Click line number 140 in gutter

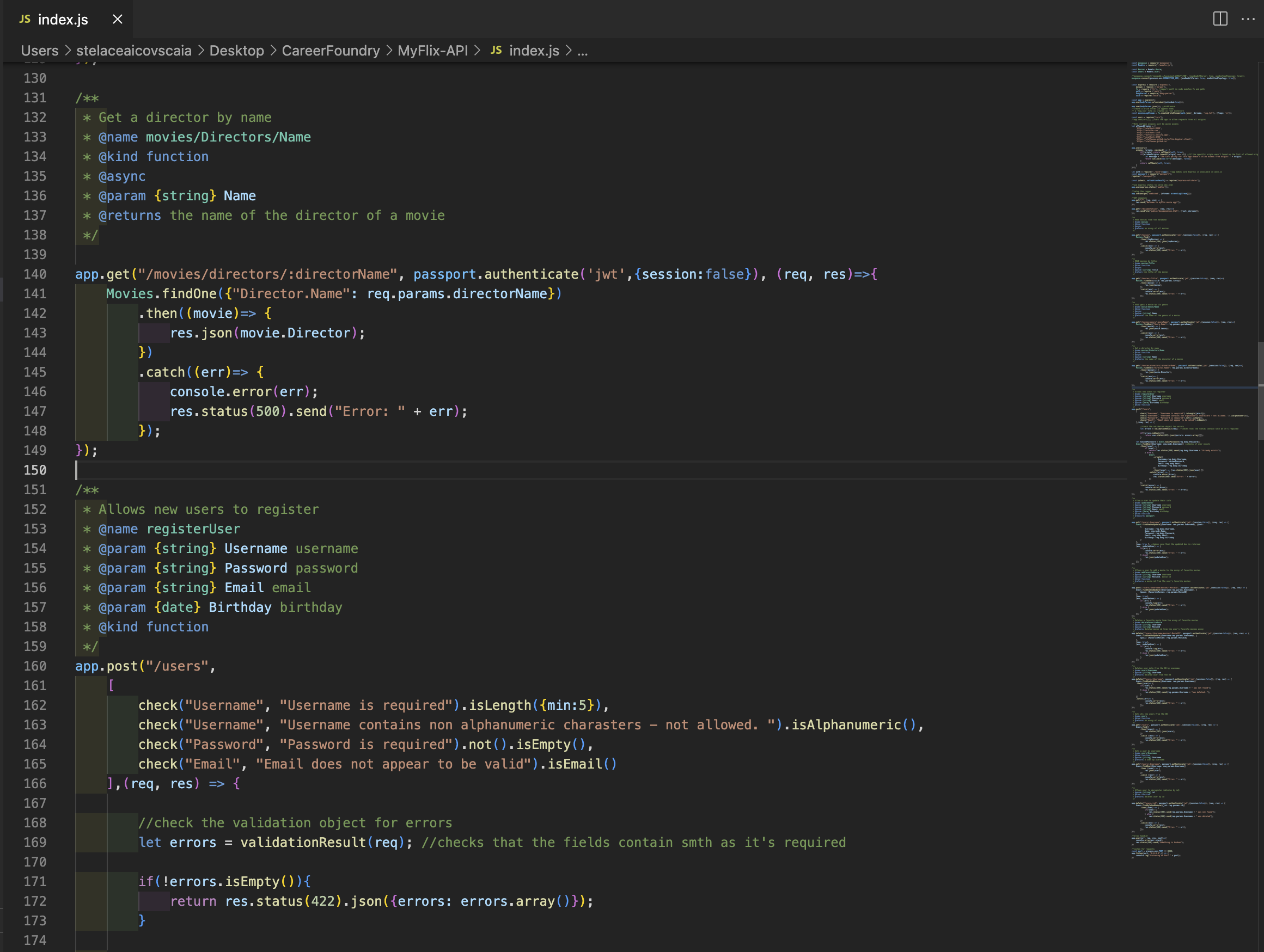pos(35,274)
